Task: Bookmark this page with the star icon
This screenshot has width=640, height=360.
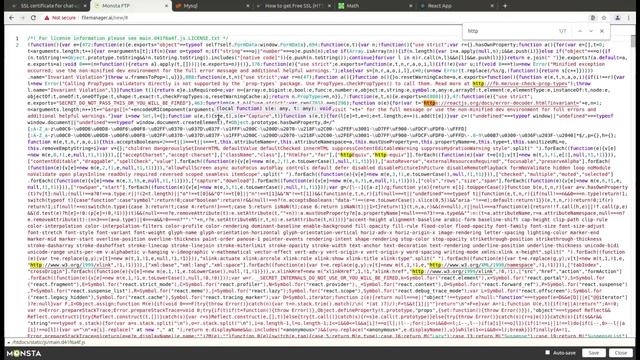Action: (604, 18)
